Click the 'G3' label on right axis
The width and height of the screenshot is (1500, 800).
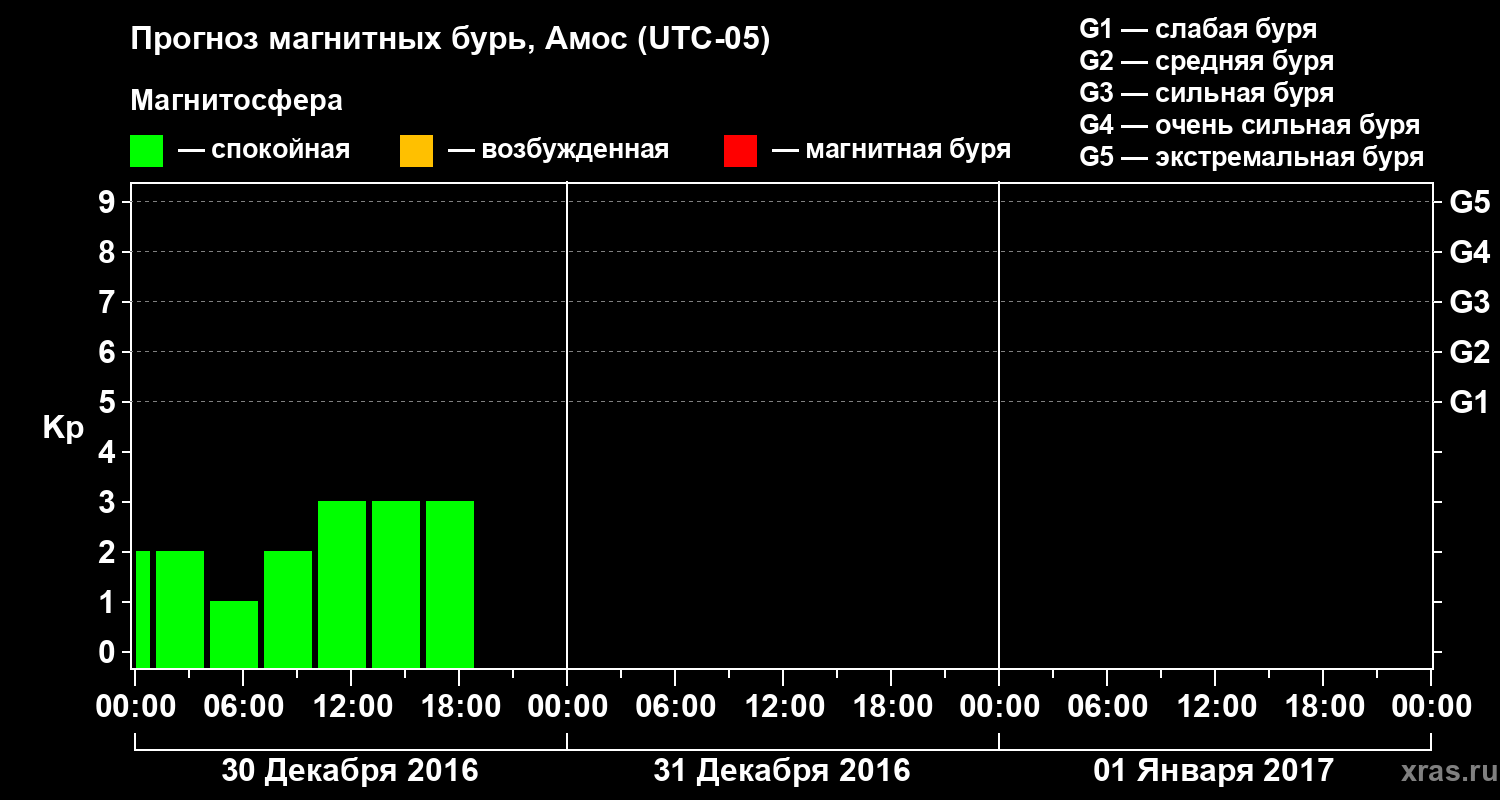(x=1470, y=302)
